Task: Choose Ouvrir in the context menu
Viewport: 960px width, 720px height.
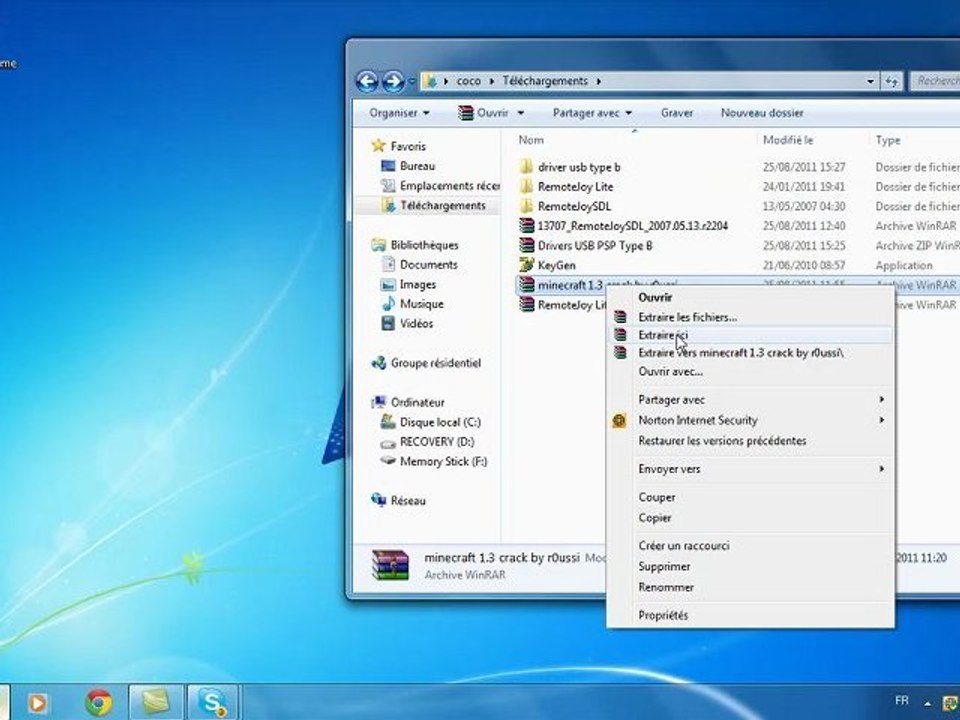Action: pyautogui.click(x=751, y=298)
